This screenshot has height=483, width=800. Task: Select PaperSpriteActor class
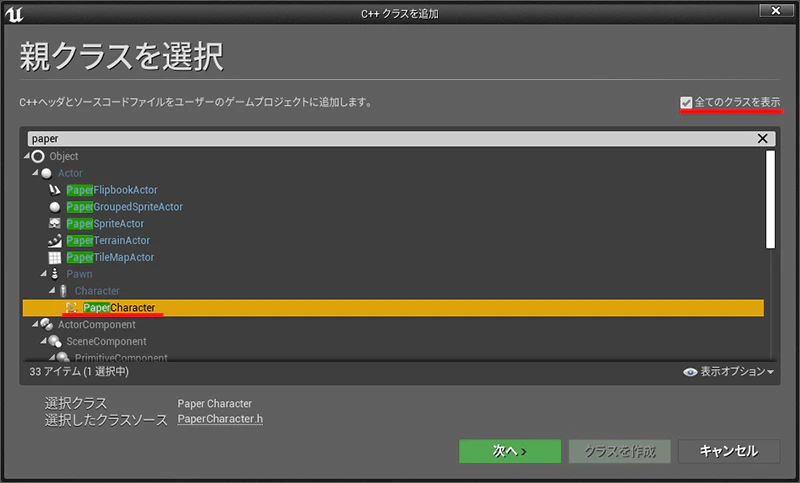coord(105,224)
